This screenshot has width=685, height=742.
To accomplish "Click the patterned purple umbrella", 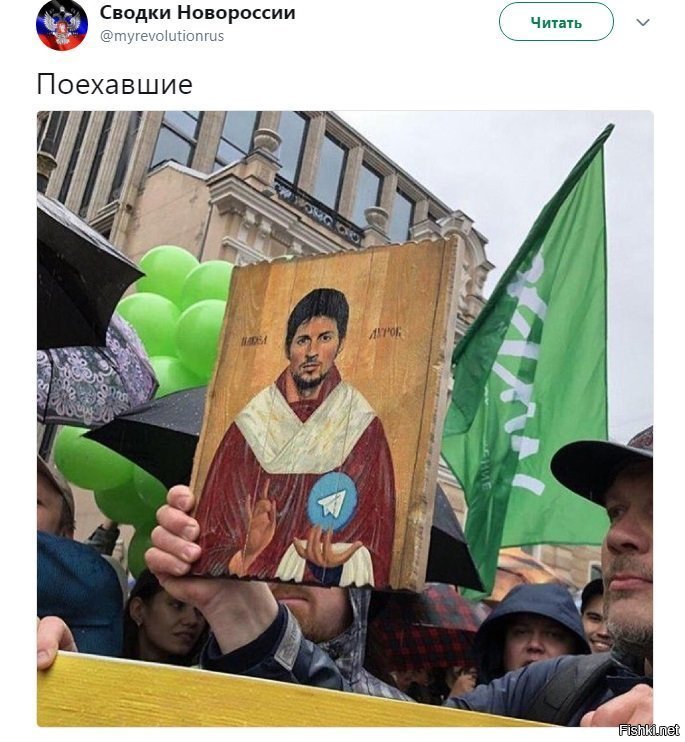I will pos(95,374).
